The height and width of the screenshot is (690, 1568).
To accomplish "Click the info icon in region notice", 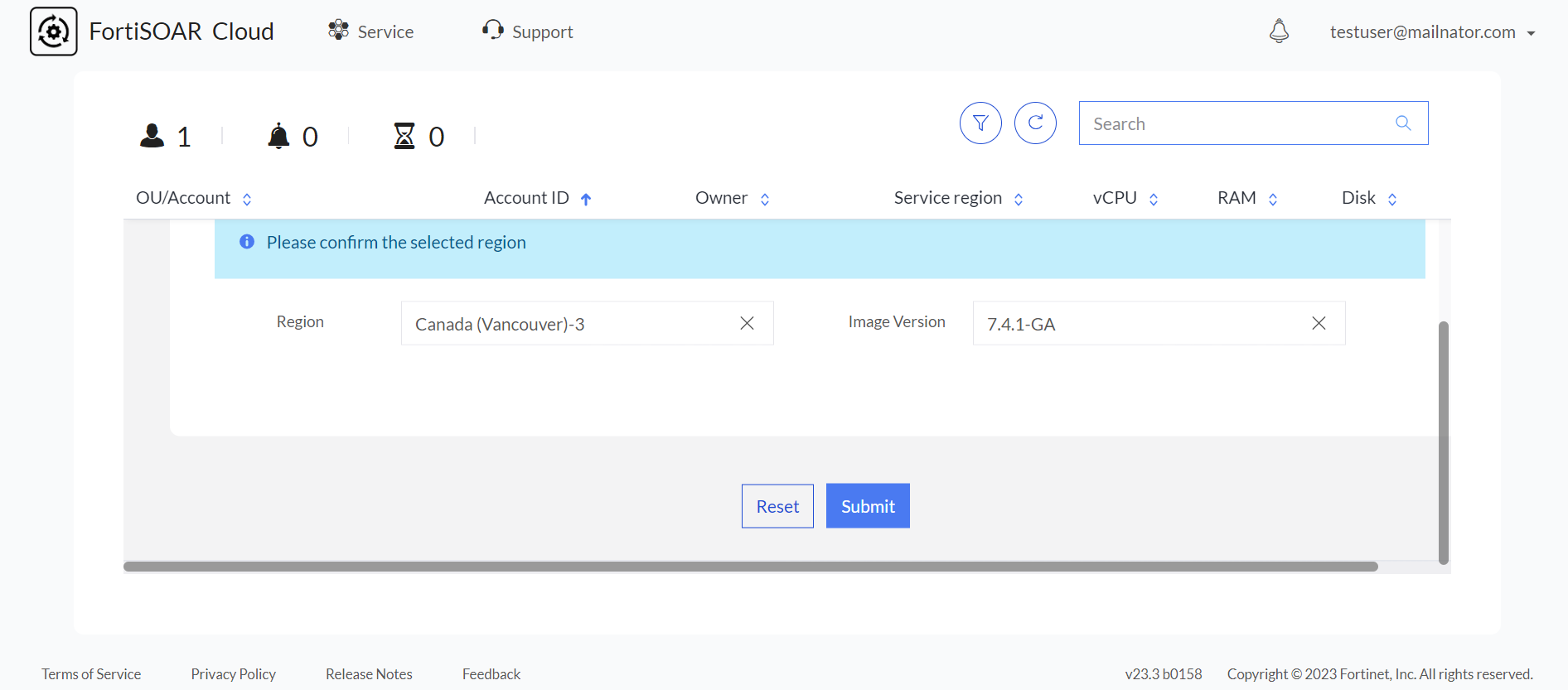I will click(x=247, y=242).
